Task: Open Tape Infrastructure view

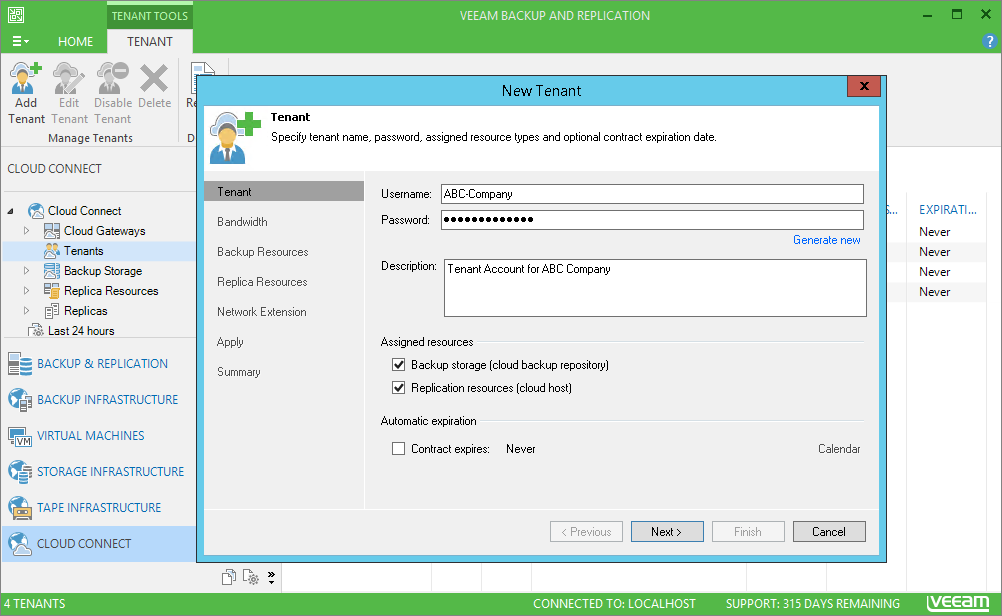Action: click(98, 508)
